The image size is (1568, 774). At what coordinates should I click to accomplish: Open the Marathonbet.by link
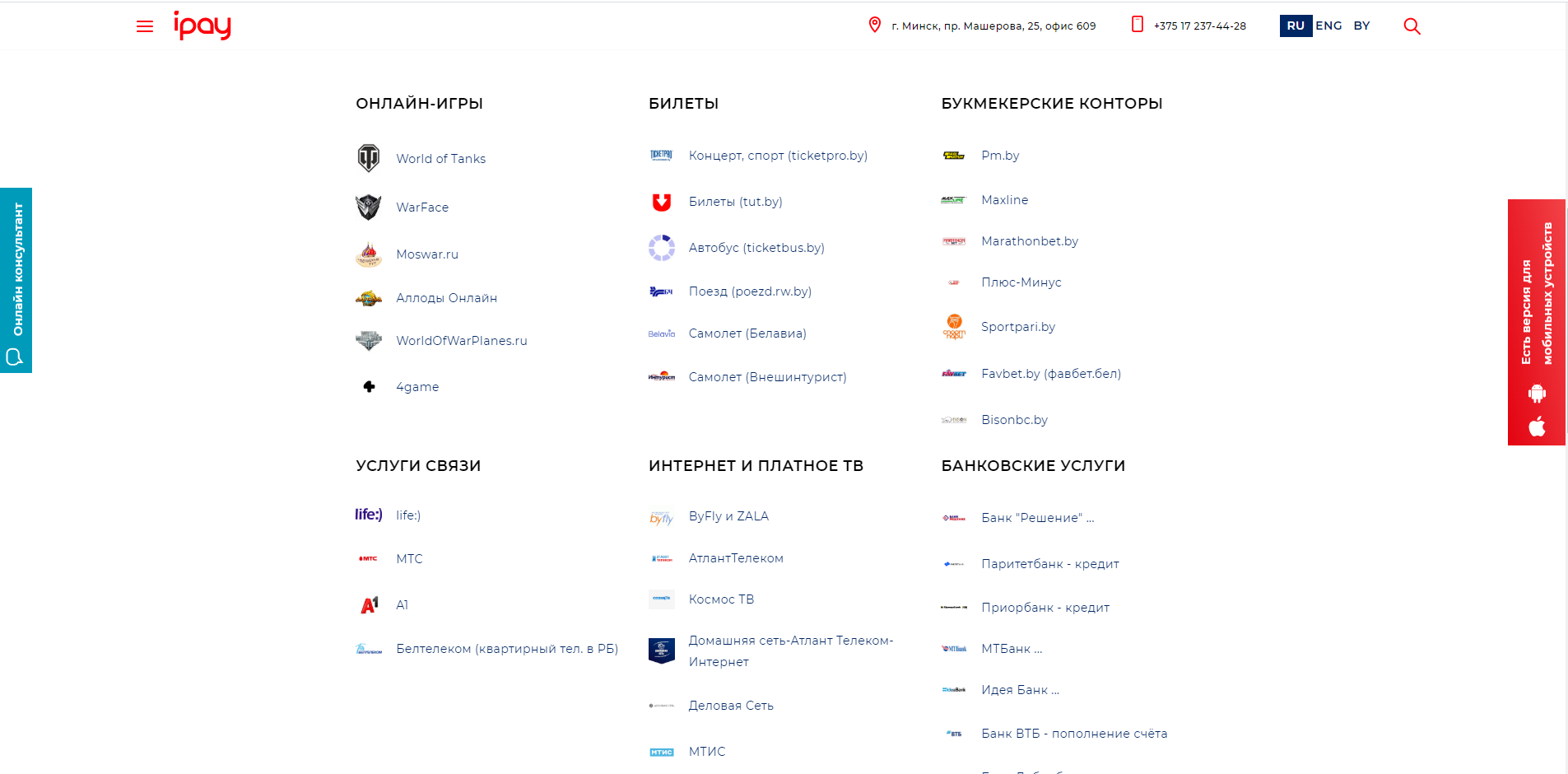[x=1030, y=241]
